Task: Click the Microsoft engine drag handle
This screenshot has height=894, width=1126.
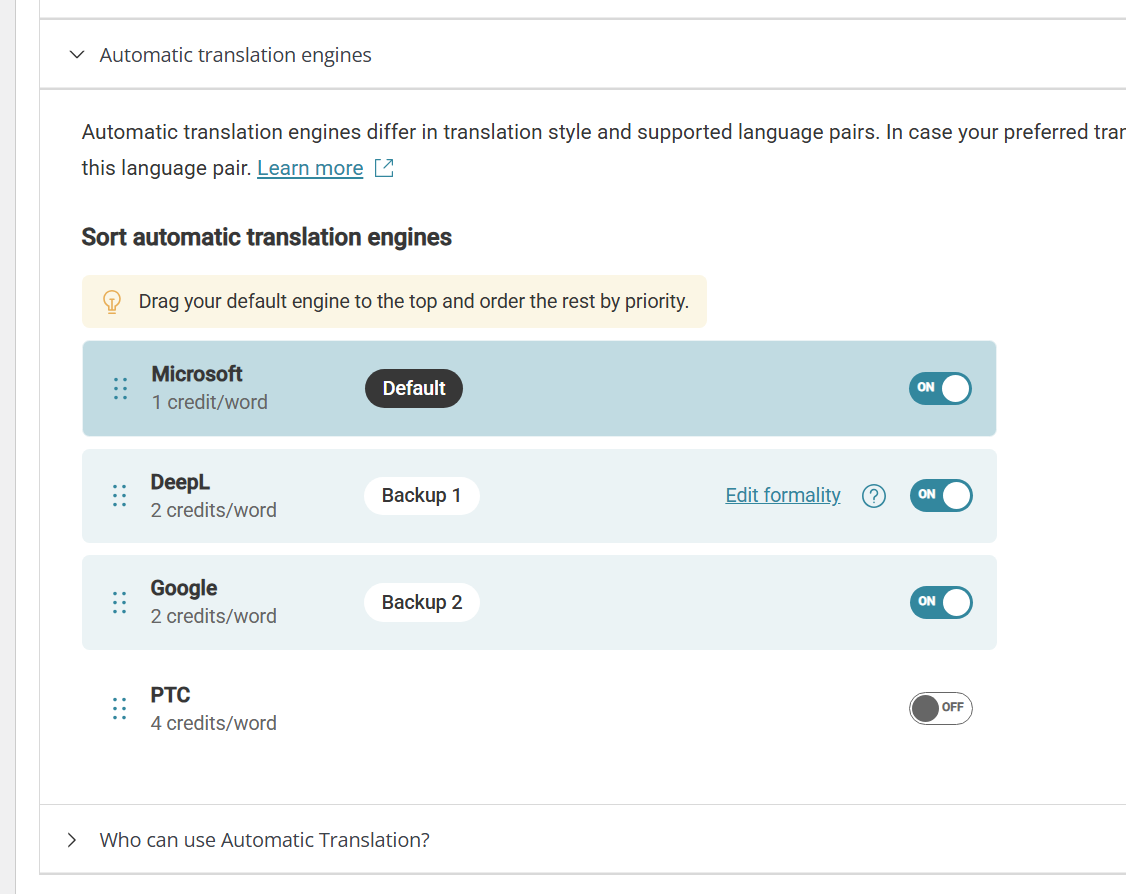Action: [121, 388]
